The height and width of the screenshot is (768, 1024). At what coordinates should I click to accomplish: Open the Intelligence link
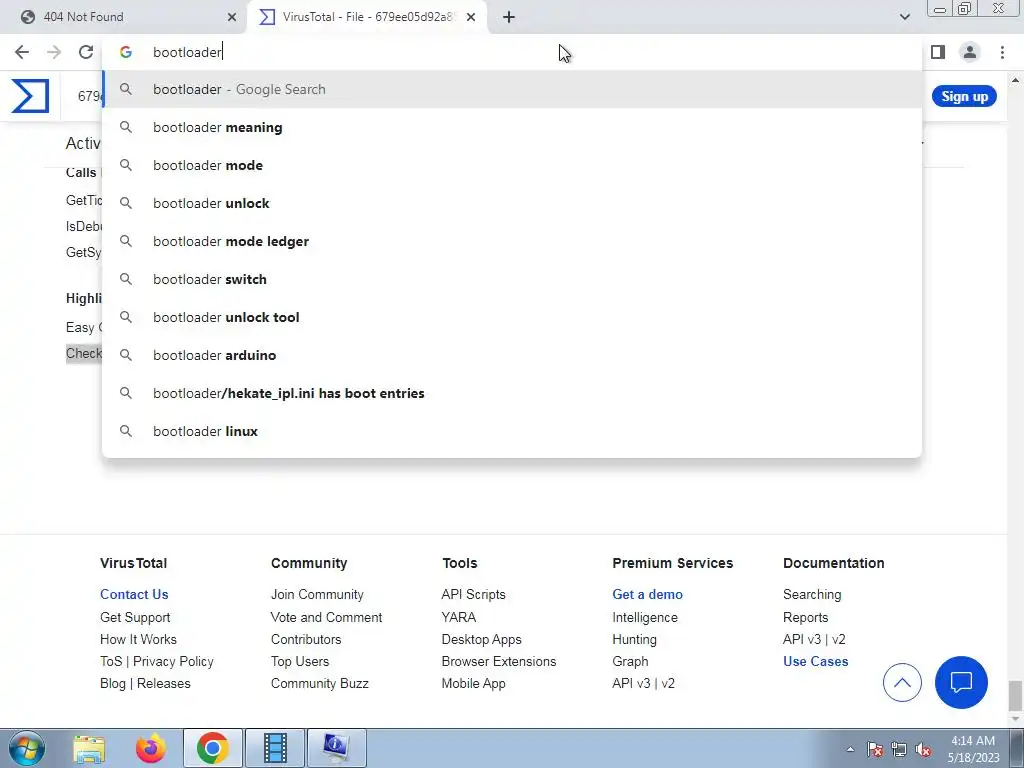tap(645, 617)
